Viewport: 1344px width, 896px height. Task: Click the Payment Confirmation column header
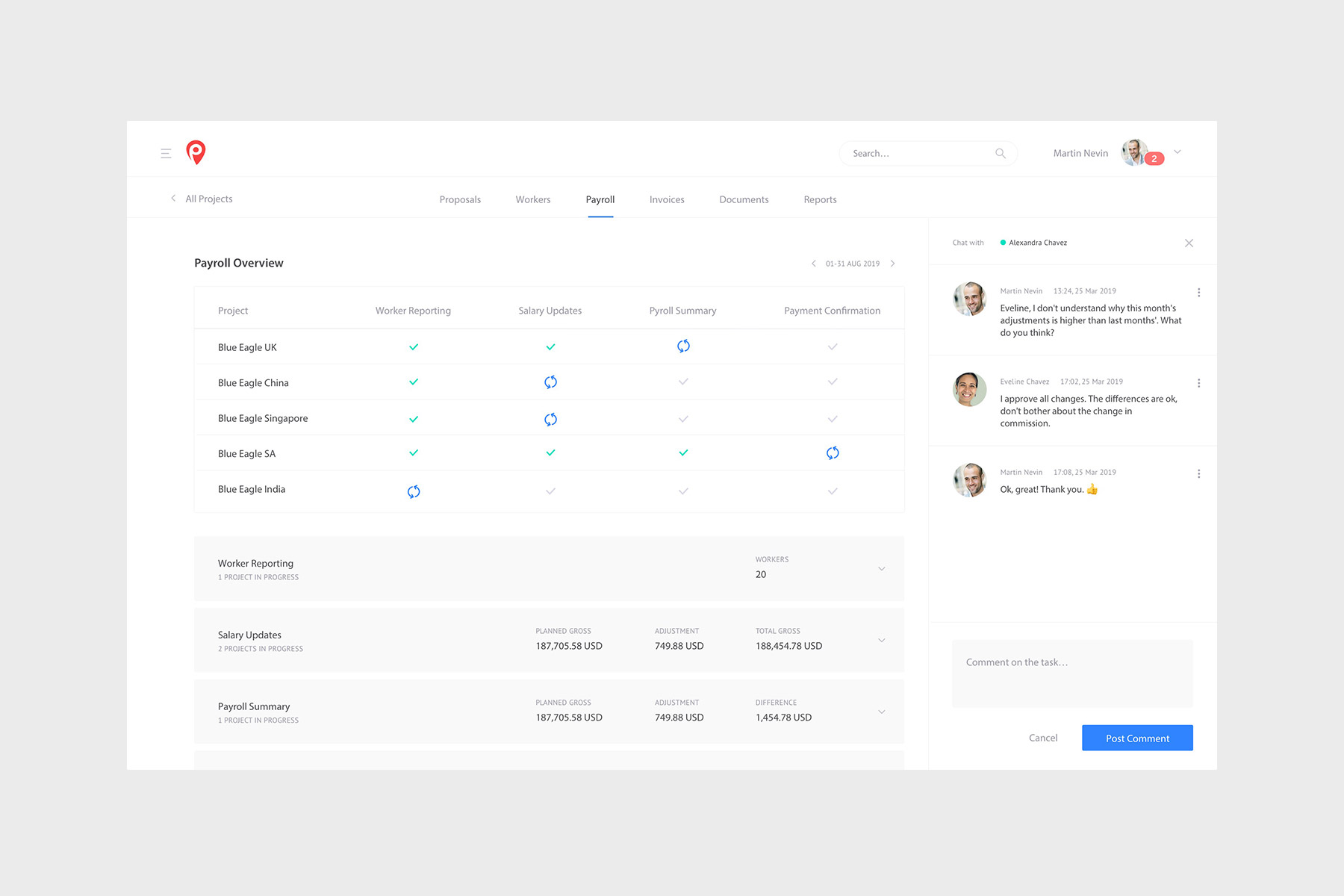pyautogui.click(x=832, y=311)
